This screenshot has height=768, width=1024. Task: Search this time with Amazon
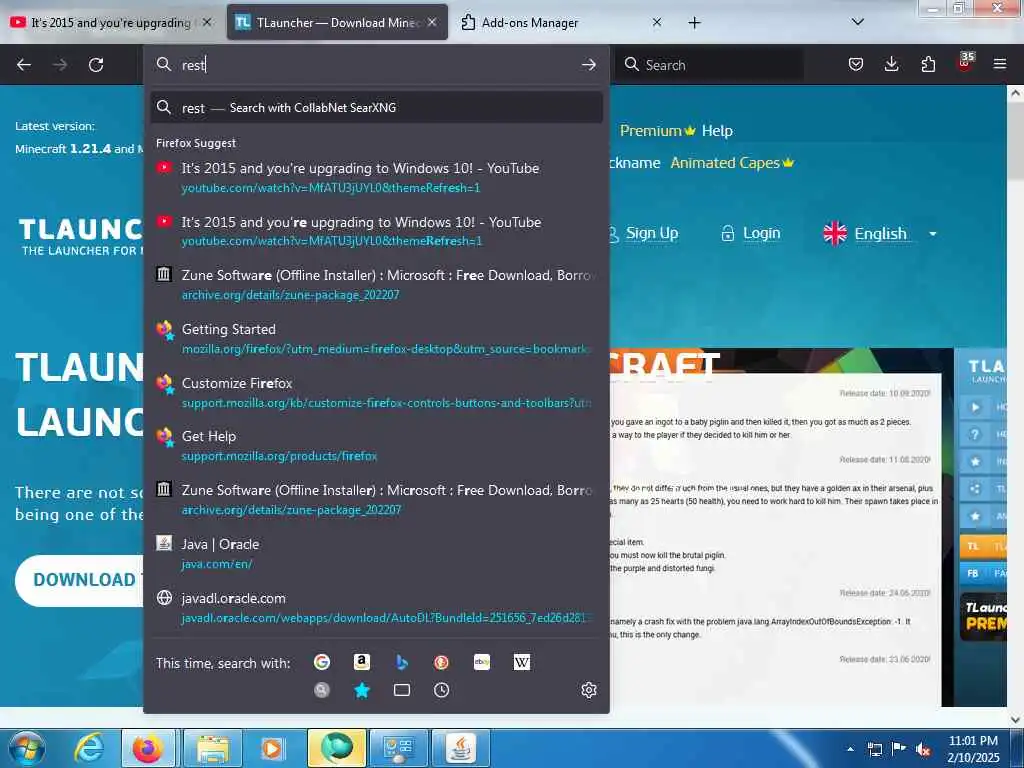pyautogui.click(x=362, y=662)
